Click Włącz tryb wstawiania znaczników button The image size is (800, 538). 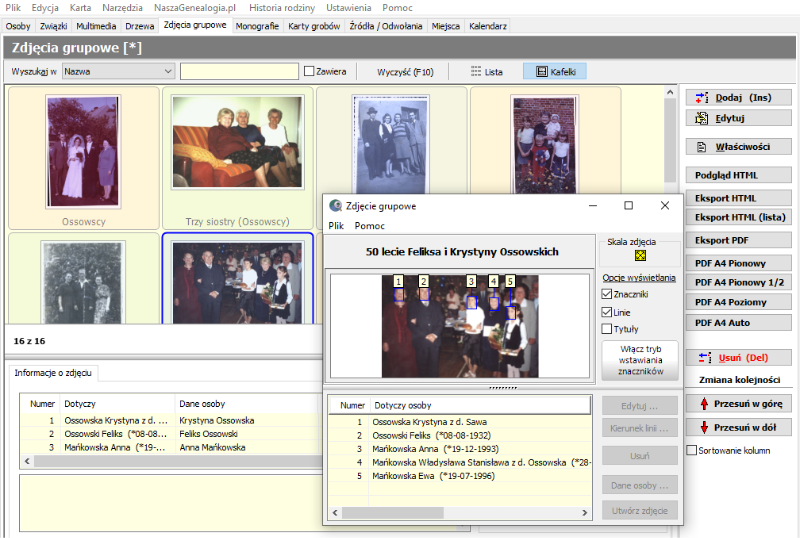pyautogui.click(x=640, y=360)
